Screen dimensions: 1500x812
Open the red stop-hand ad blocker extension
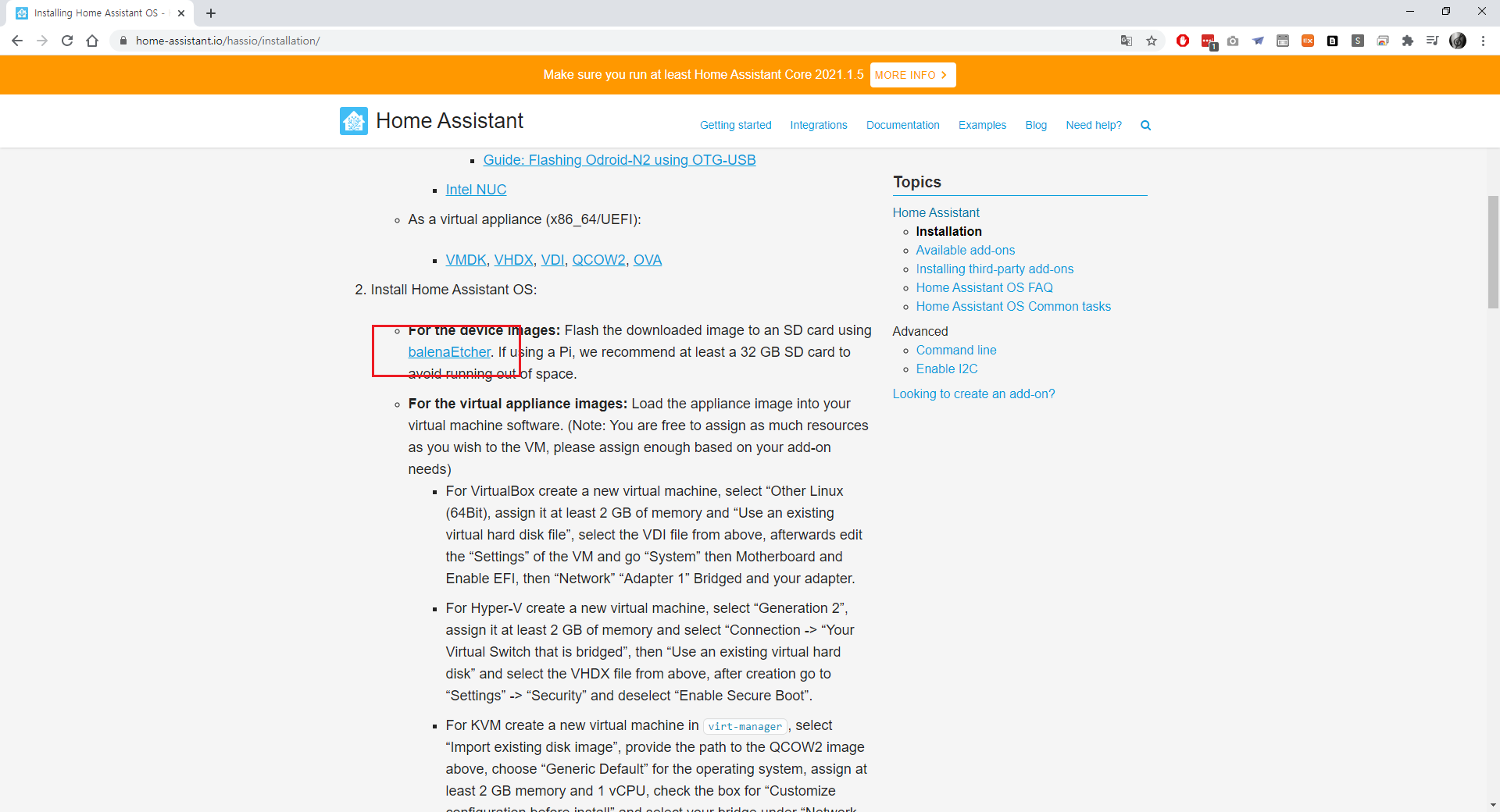point(1183,41)
